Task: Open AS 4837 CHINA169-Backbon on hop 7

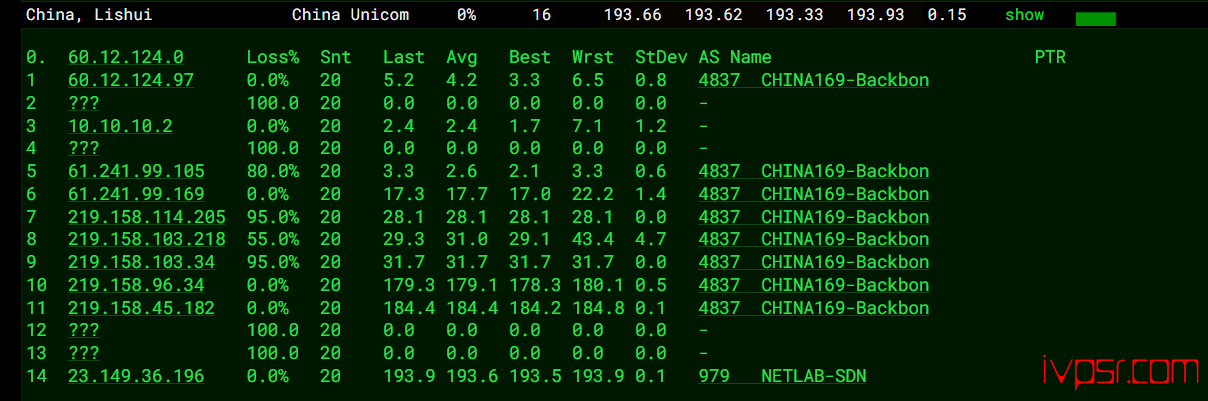Action: pyautogui.click(x=814, y=217)
